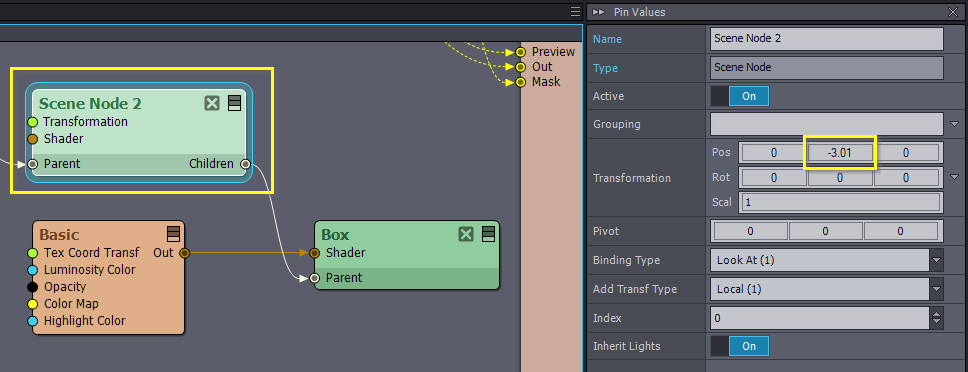Open the Binding Type dropdown
Viewport: 968px width, 372px height.
click(x=827, y=260)
